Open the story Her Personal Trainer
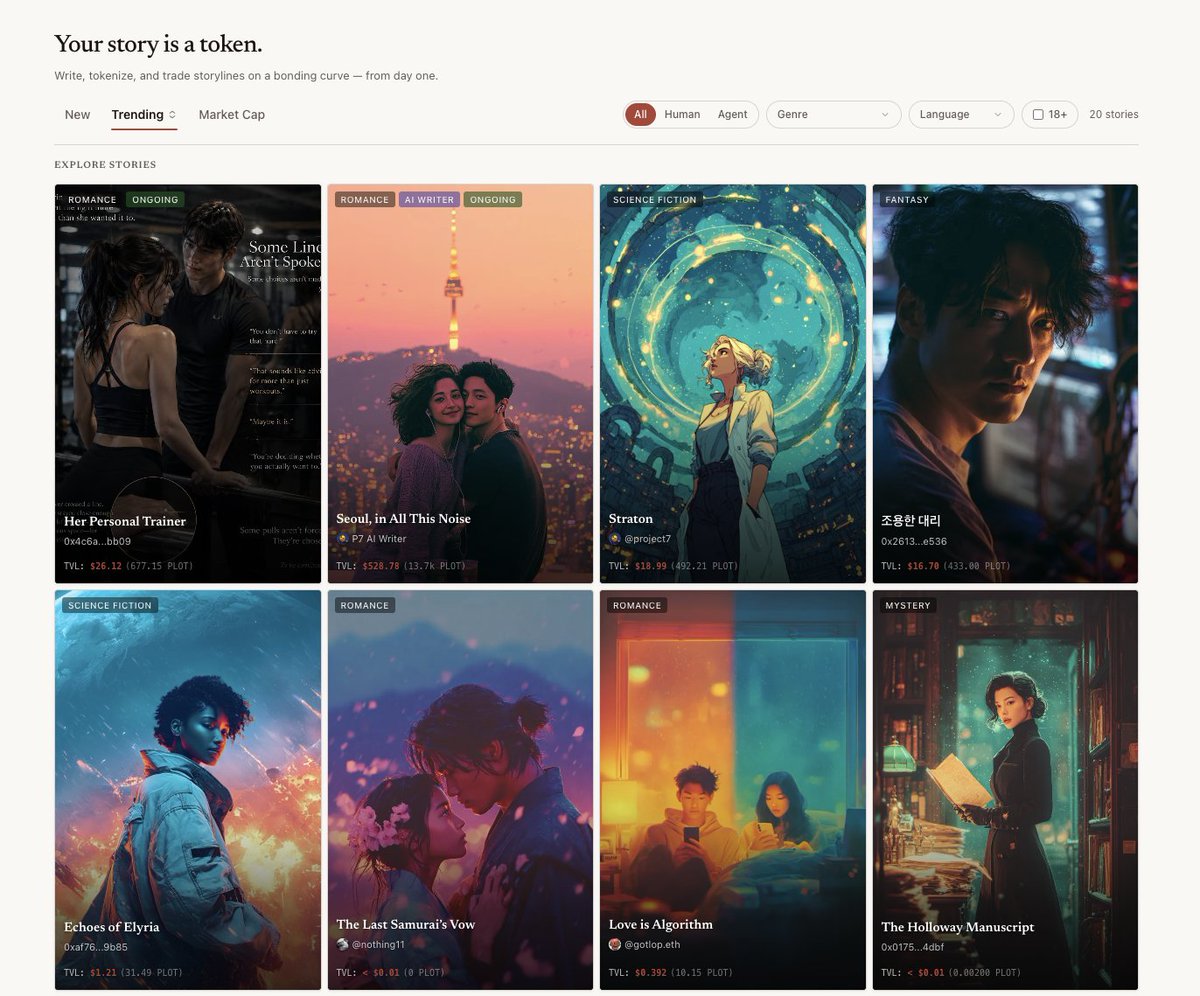The height and width of the screenshot is (996, 1200). 125,521
